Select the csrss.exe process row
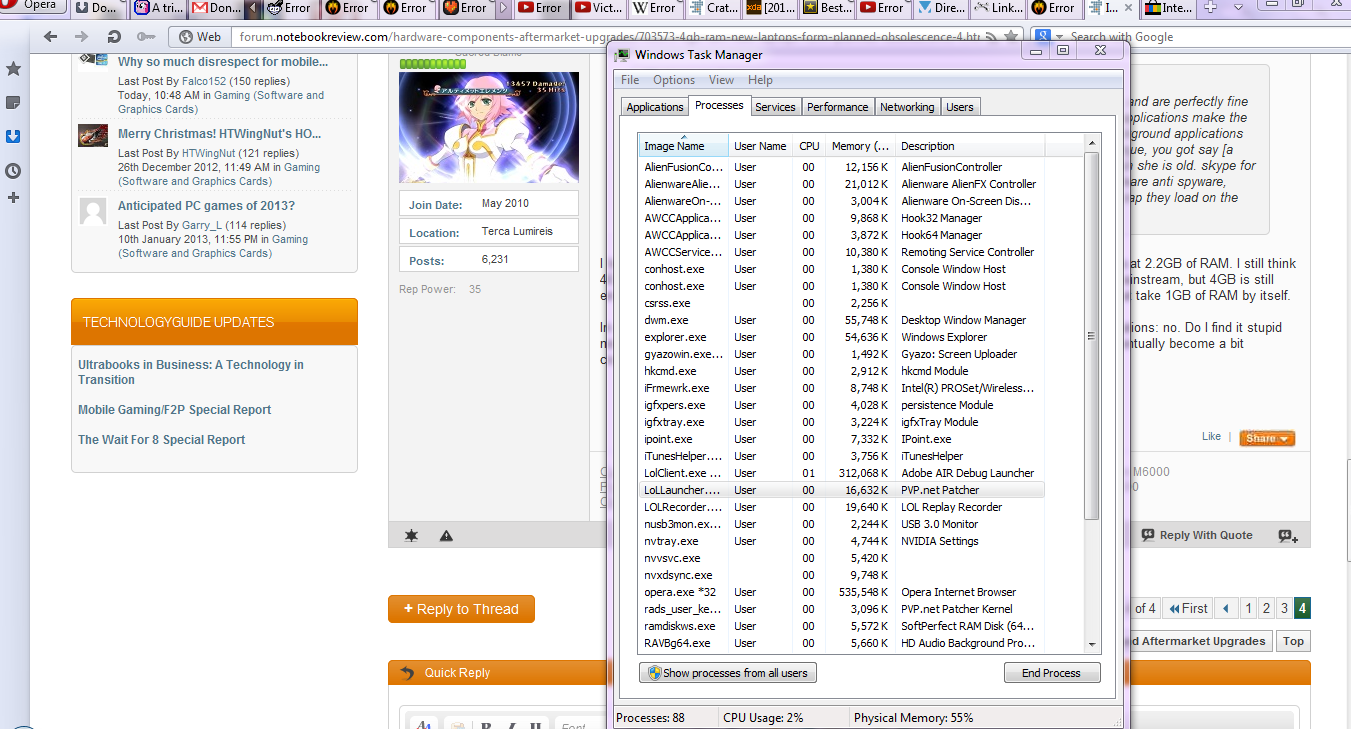The height and width of the screenshot is (729, 1351). point(841,303)
